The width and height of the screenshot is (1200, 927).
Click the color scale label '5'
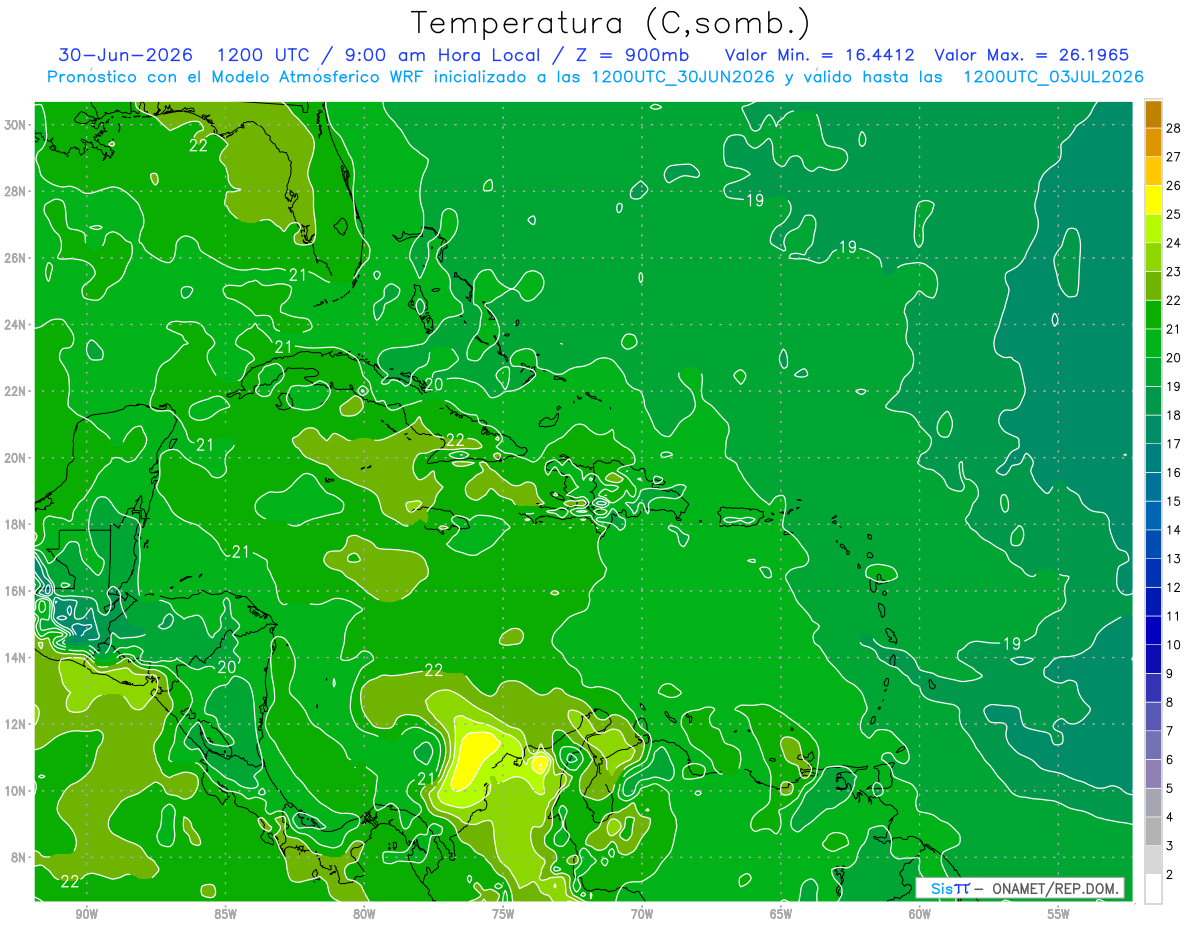(1170, 788)
